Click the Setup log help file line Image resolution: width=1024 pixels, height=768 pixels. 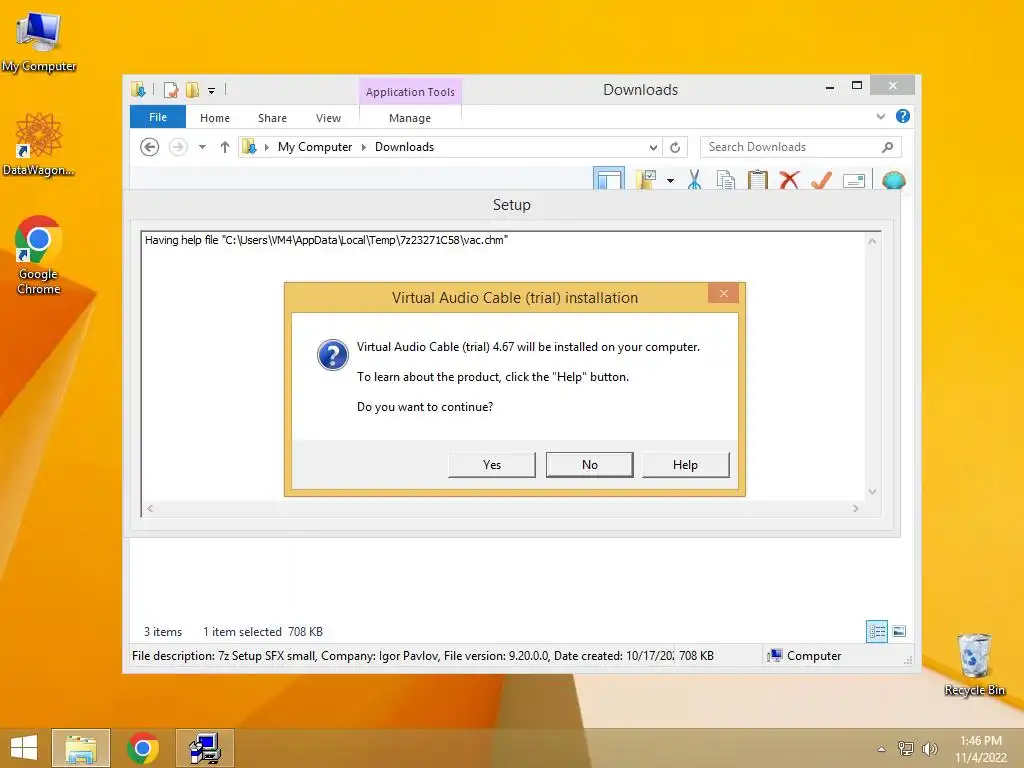[326, 240]
